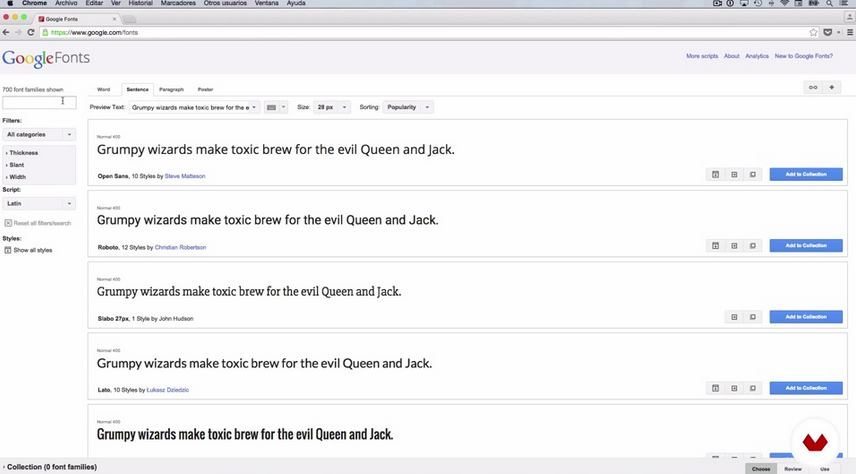
Task: Open Steve Matteson designer link
Action: pyautogui.click(x=185, y=176)
